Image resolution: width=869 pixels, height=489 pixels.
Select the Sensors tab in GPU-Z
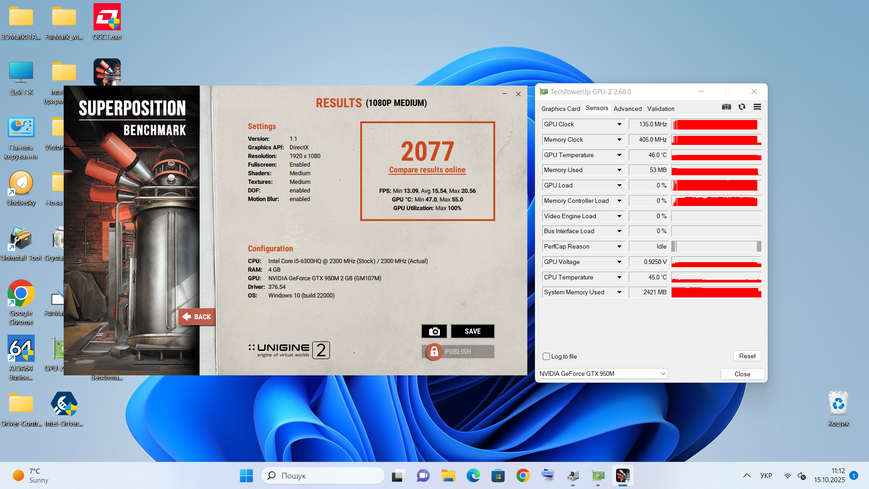point(596,108)
